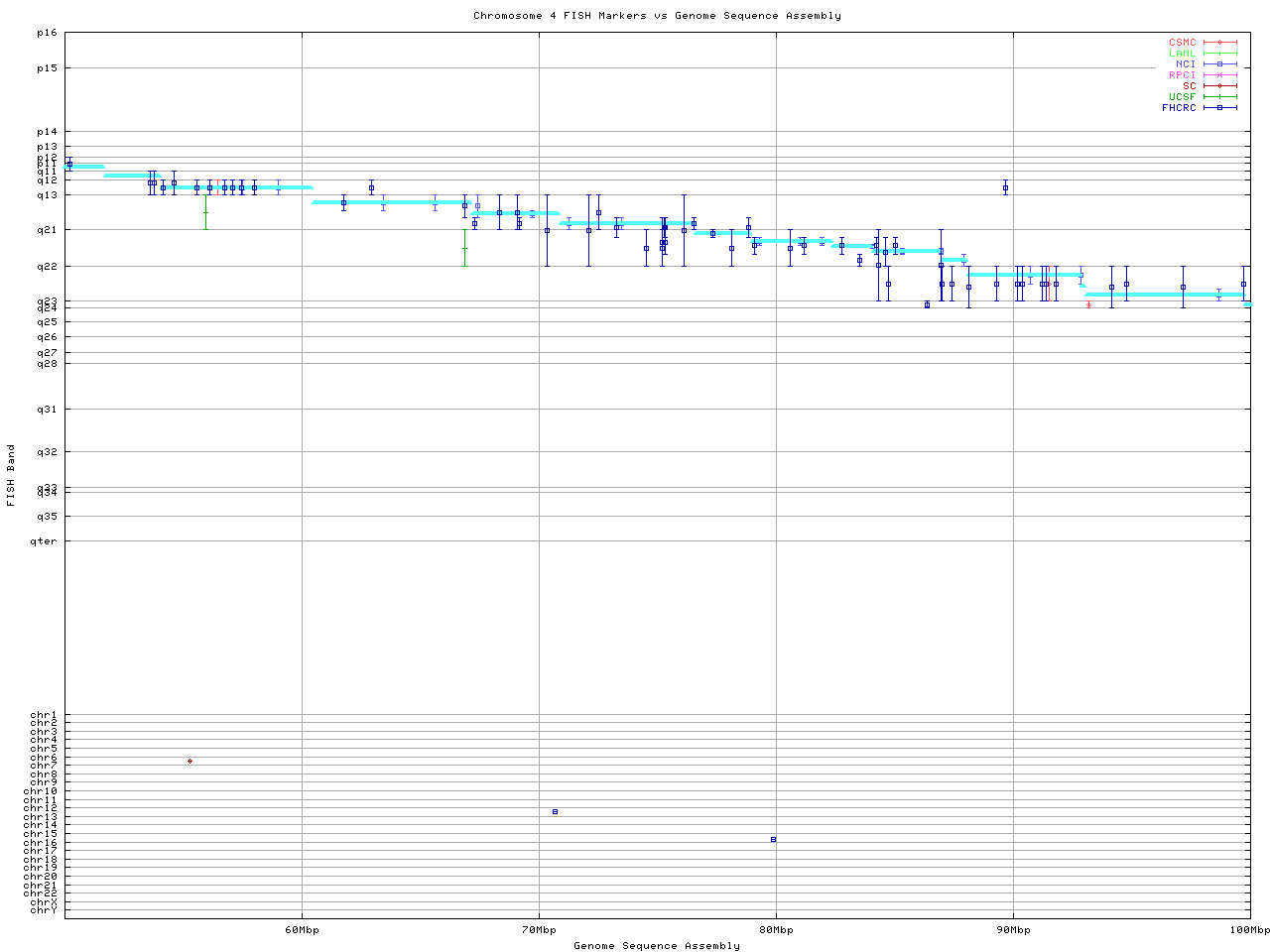Select the 'Genome Sequence Assembly' x-axis title
Image resolution: width=1270 pixels, height=952 pixels.
[657, 946]
